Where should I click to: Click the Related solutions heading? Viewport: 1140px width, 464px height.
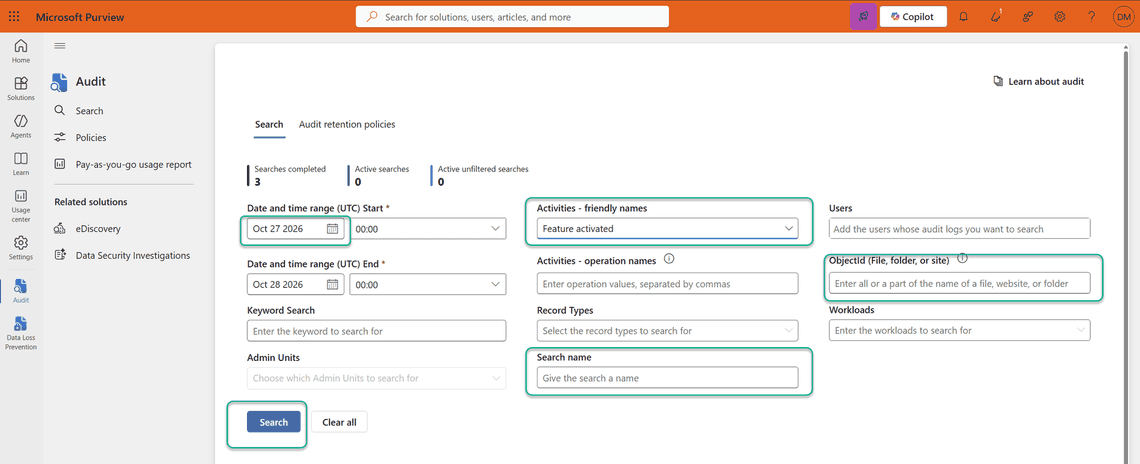tap(91, 201)
